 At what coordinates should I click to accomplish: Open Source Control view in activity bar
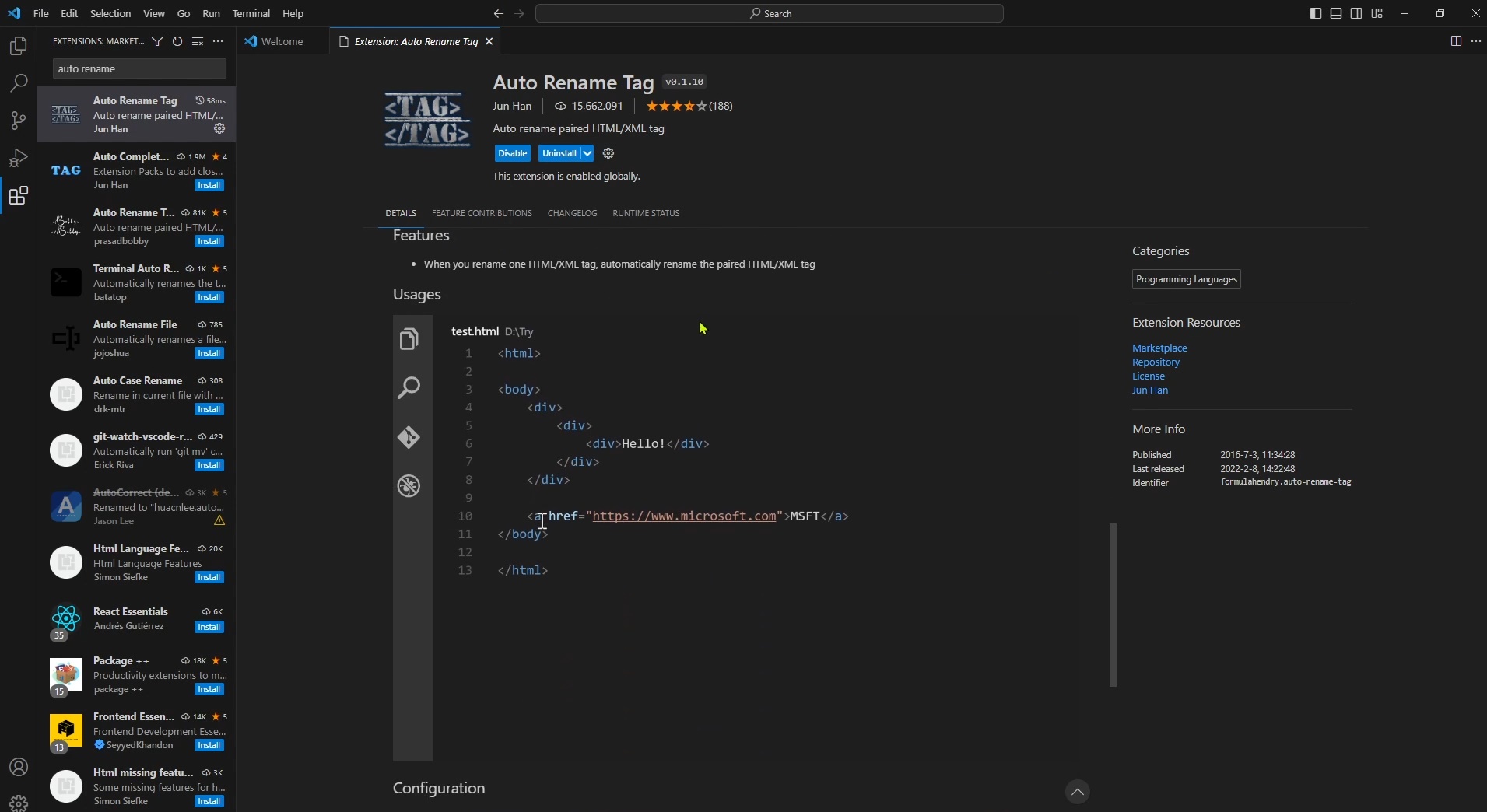point(18,121)
